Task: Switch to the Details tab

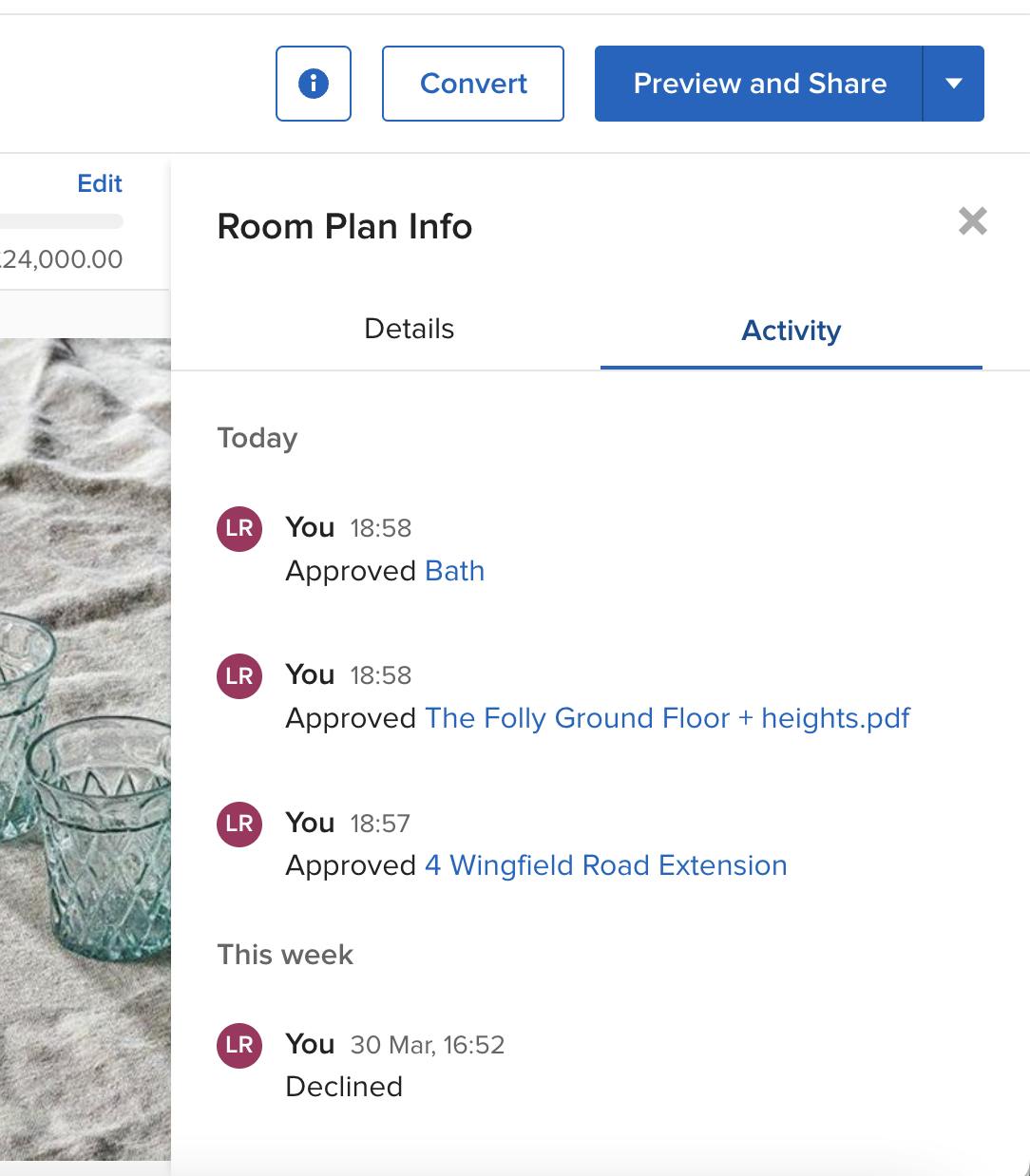Action: [410, 330]
